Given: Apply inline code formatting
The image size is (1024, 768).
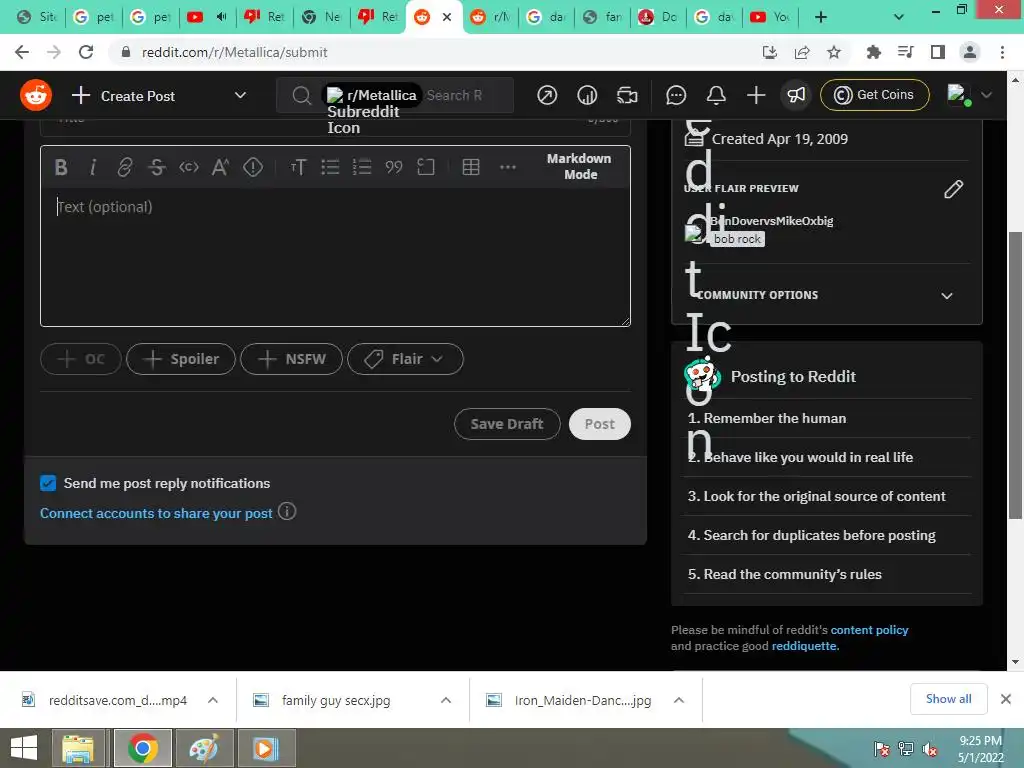Looking at the screenshot, I should [x=189, y=167].
